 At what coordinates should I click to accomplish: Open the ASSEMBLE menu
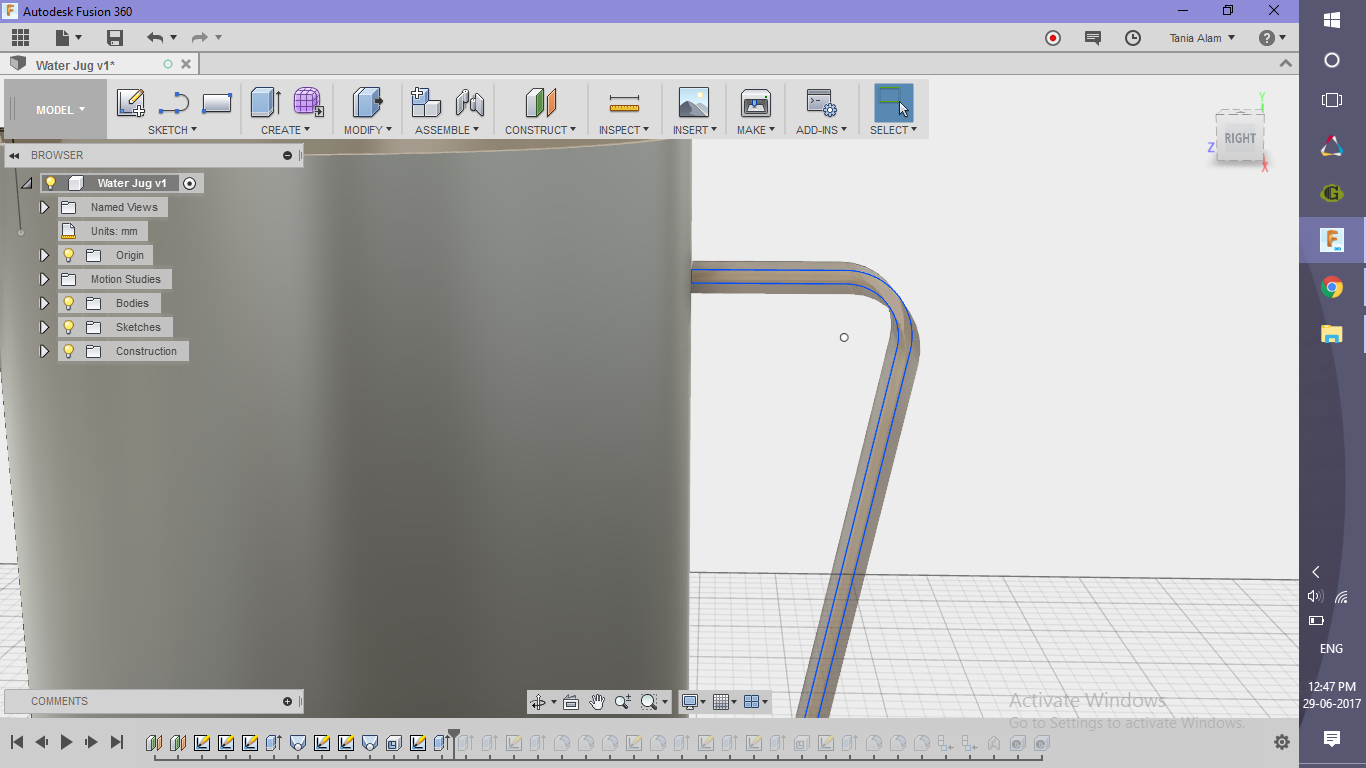(x=447, y=130)
